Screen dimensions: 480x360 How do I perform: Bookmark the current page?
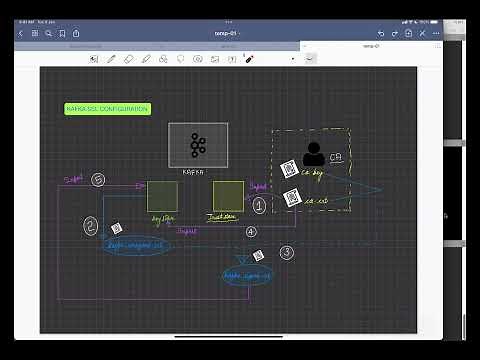coord(62,33)
